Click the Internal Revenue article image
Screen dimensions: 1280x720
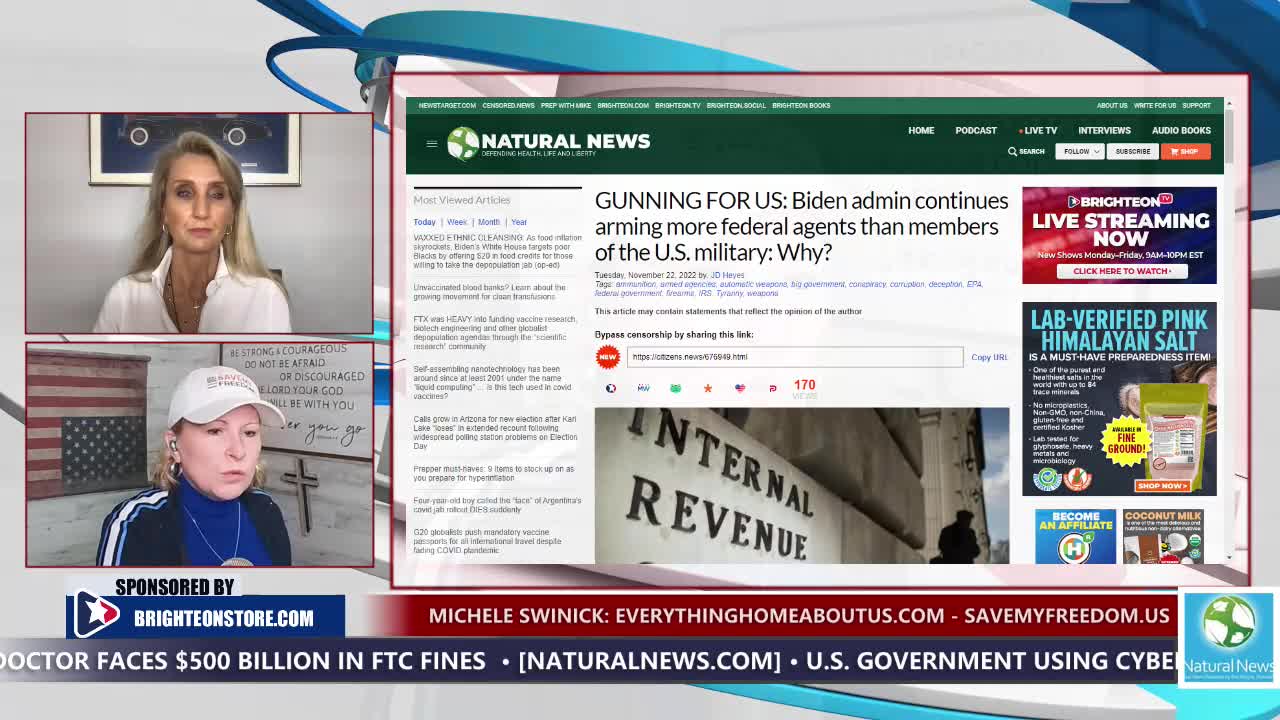click(802, 485)
